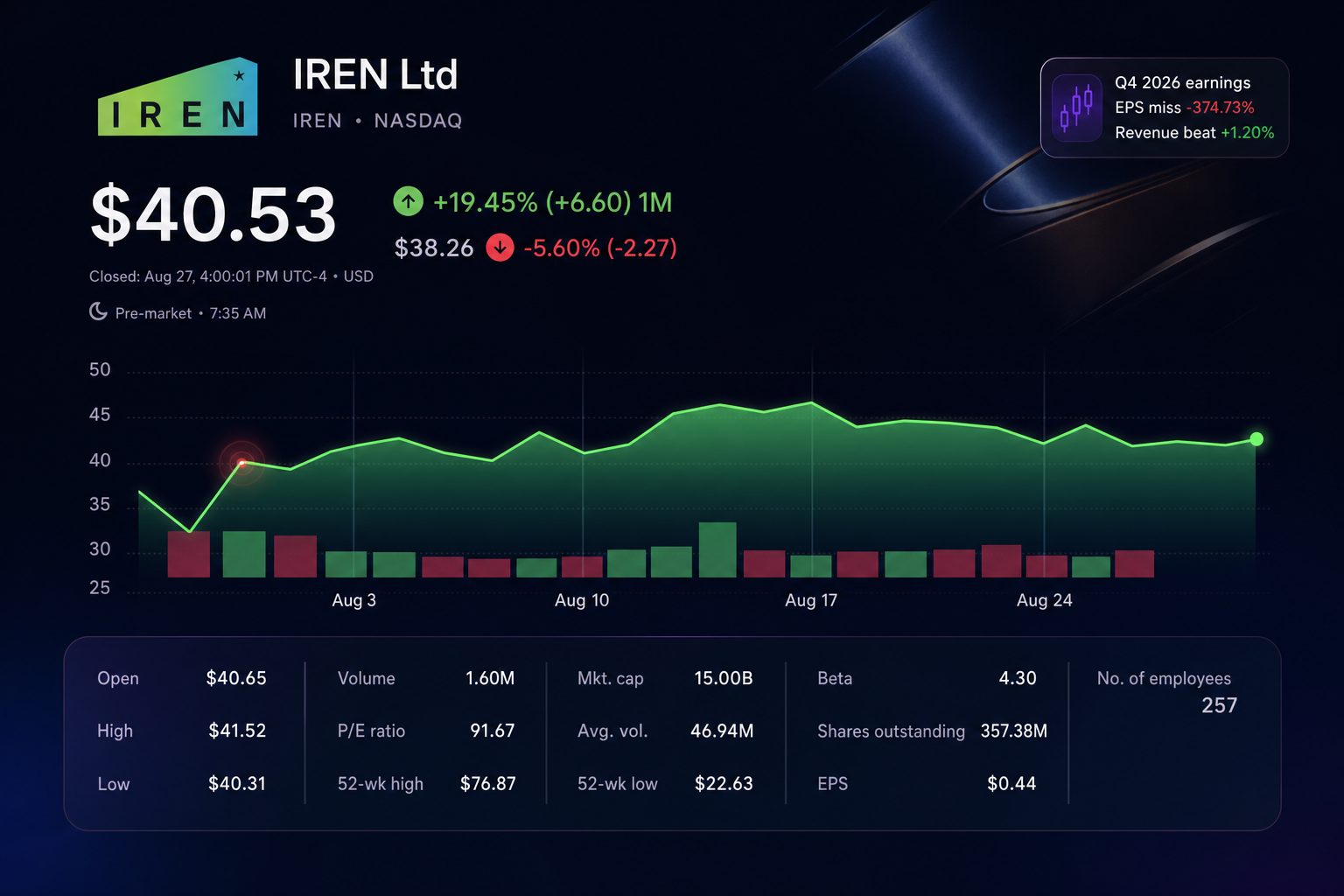
Task: Click the 50 y-axis label
Action: point(100,369)
